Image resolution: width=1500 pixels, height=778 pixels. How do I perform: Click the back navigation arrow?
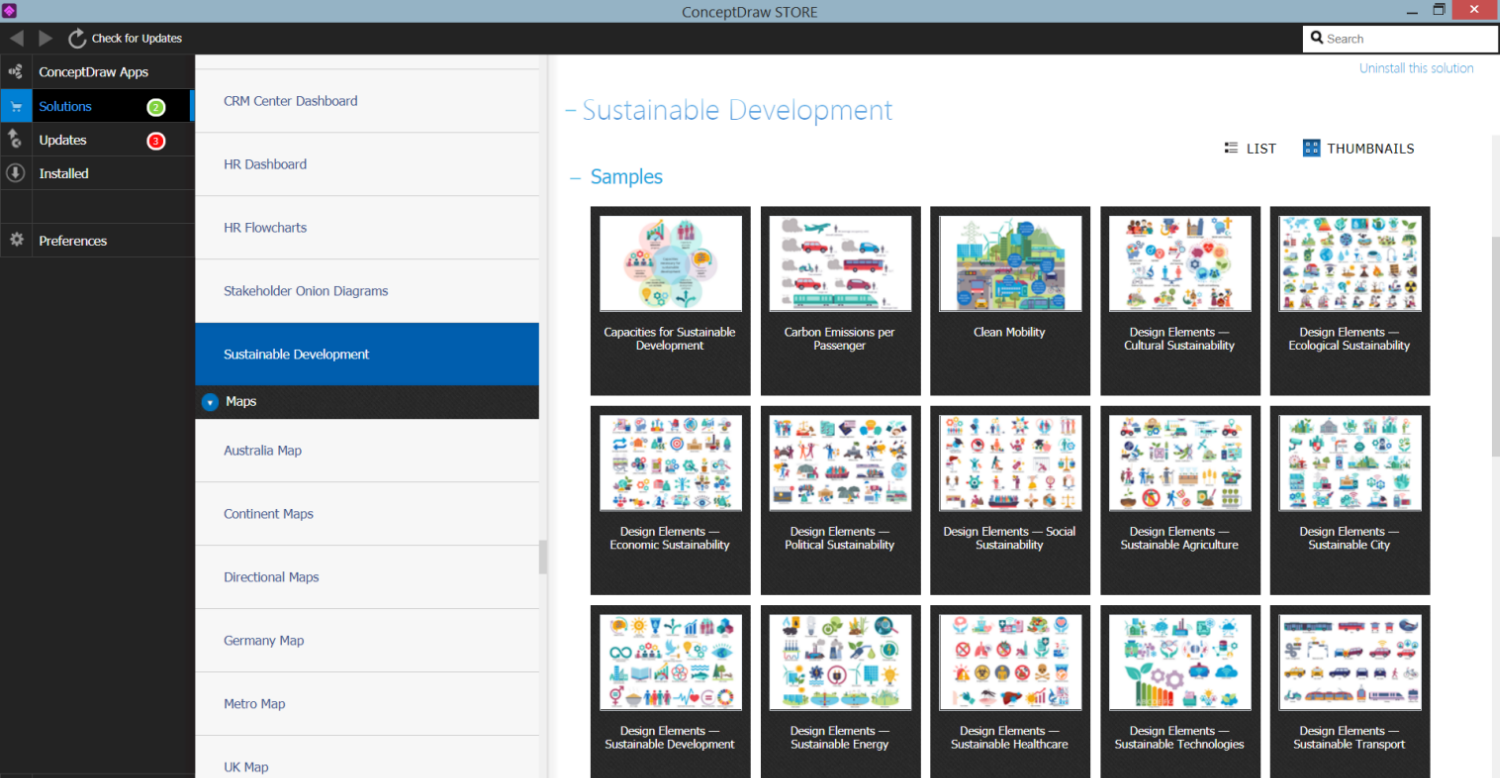pos(17,38)
